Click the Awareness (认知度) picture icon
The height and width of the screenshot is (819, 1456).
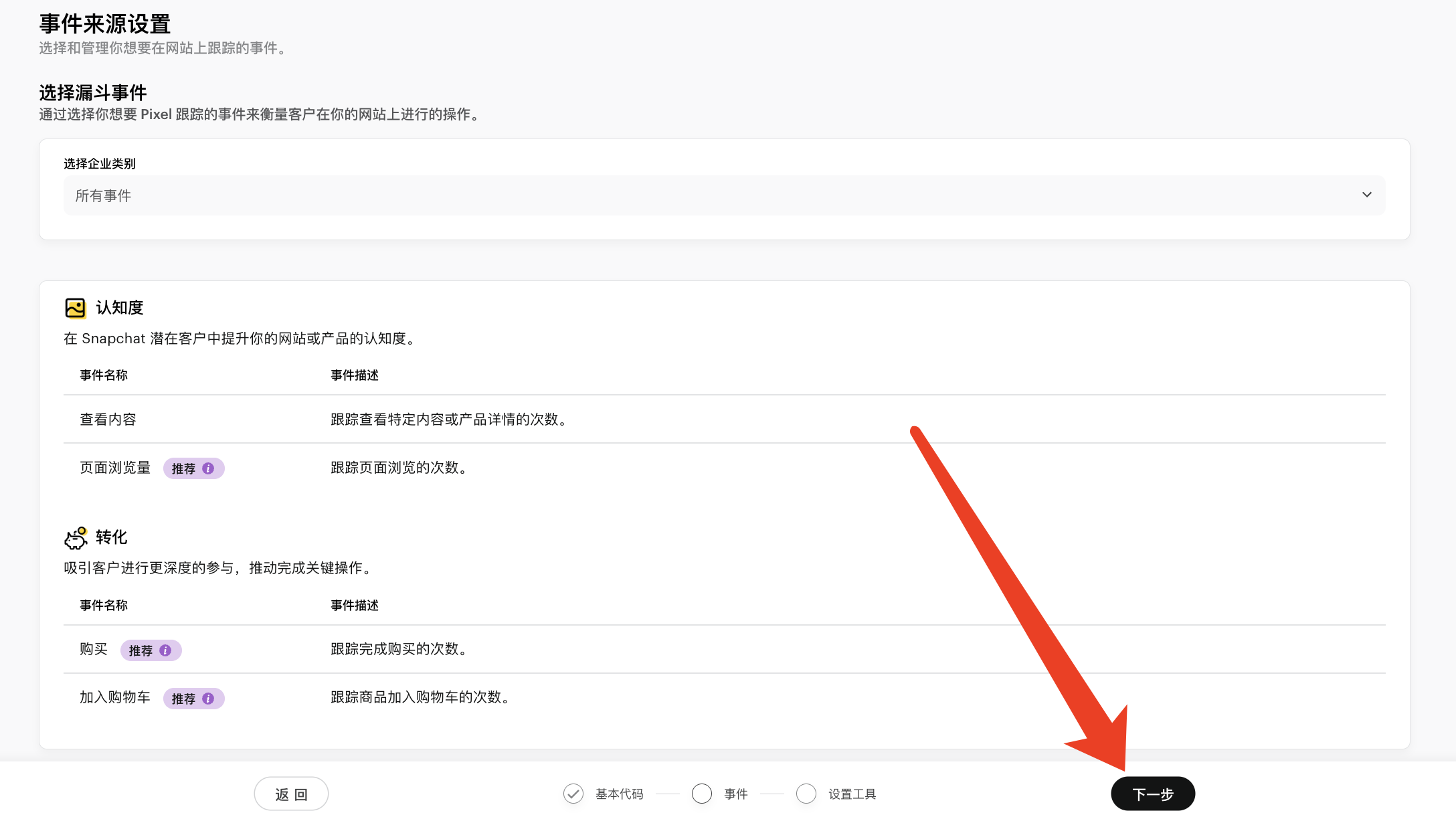[x=76, y=308]
